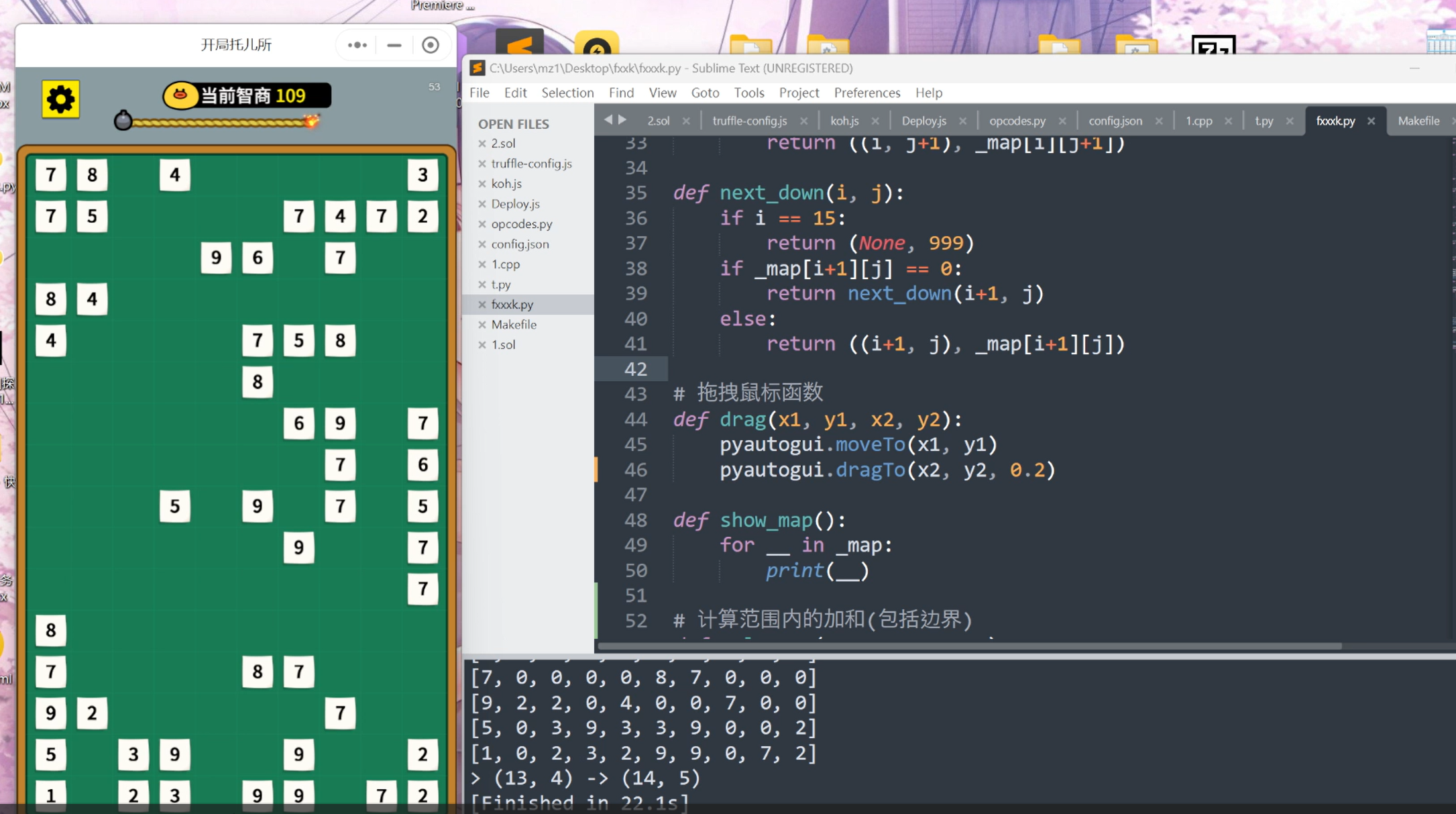Select fxxxk.py in Open Files list

[x=512, y=305]
